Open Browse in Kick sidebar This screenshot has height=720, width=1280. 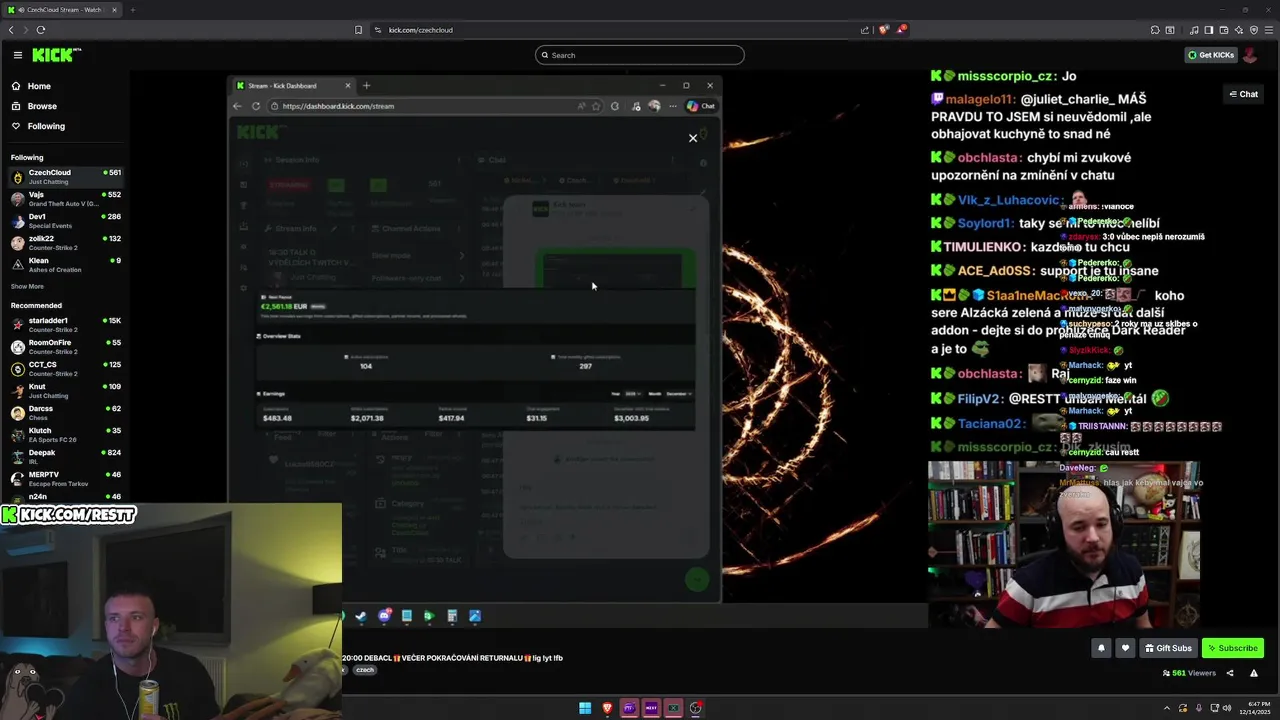pos(42,106)
